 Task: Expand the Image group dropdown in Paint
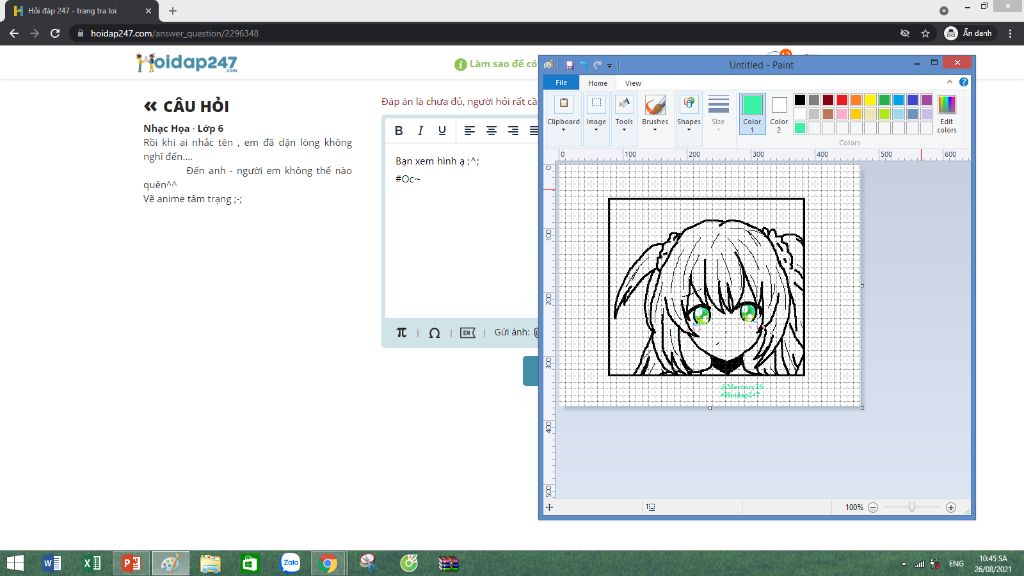click(596, 114)
